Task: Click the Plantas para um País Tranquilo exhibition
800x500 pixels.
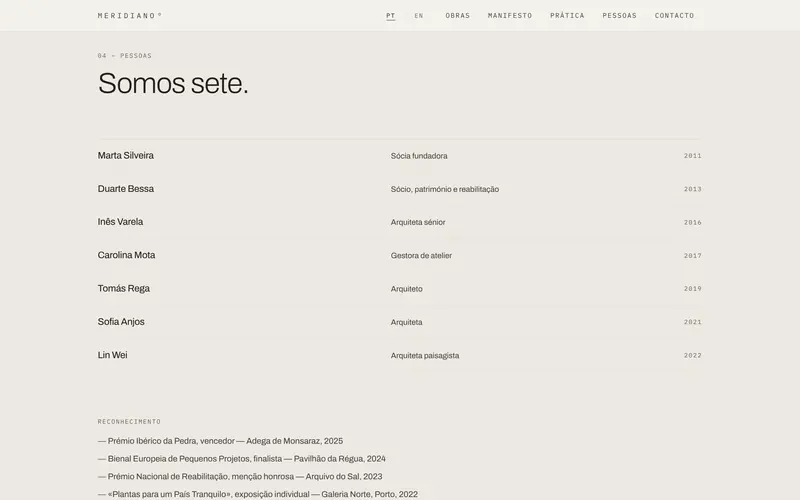Action: coord(258,494)
